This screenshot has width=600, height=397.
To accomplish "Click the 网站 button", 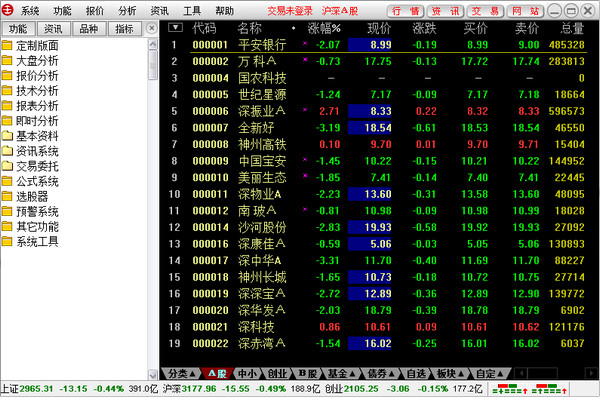I will tap(525, 11).
